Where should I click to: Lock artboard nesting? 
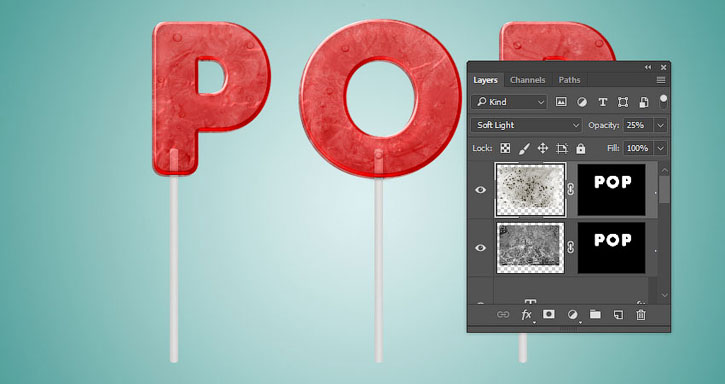click(x=562, y=148)
